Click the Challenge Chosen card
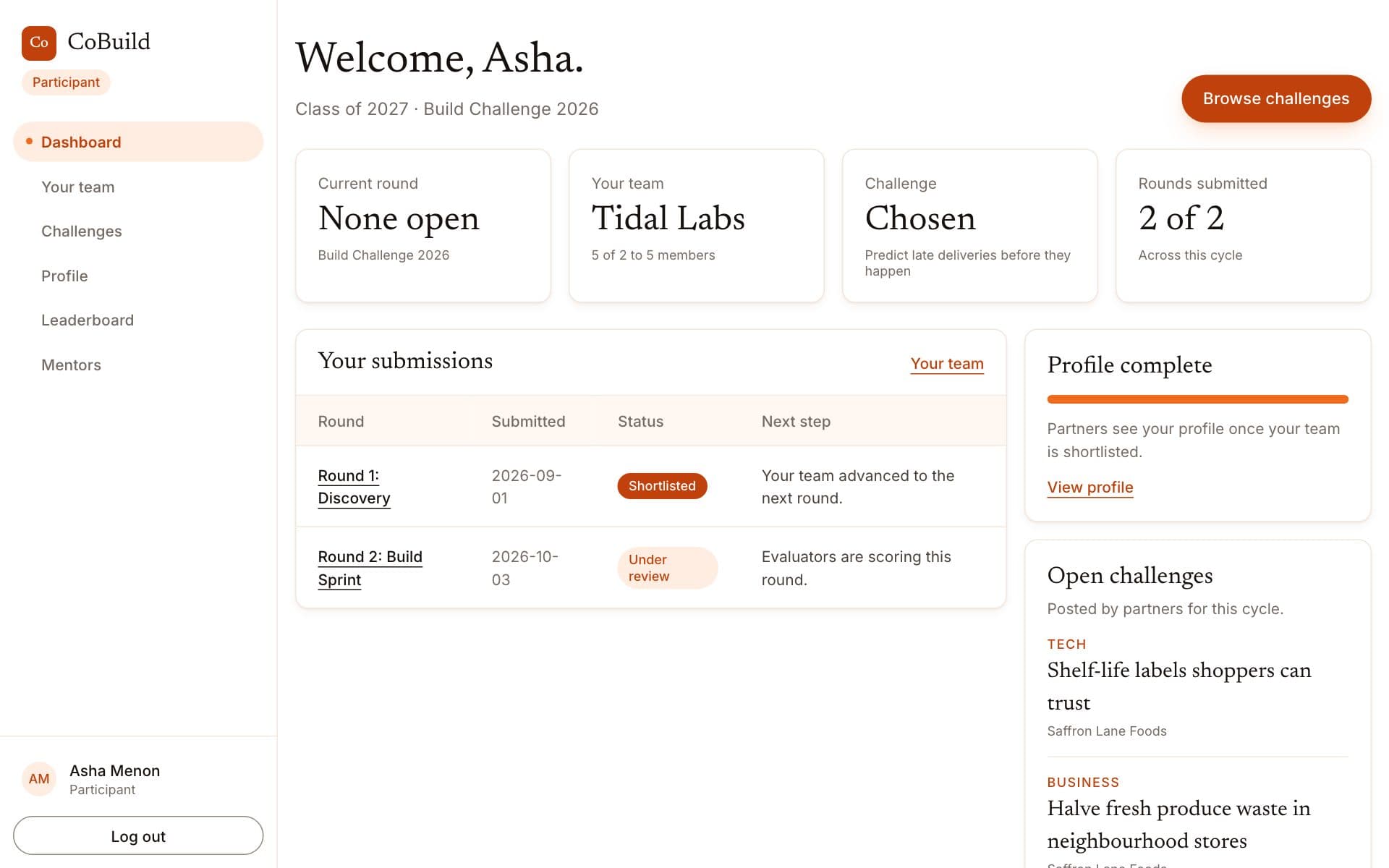 coord(970,226)
